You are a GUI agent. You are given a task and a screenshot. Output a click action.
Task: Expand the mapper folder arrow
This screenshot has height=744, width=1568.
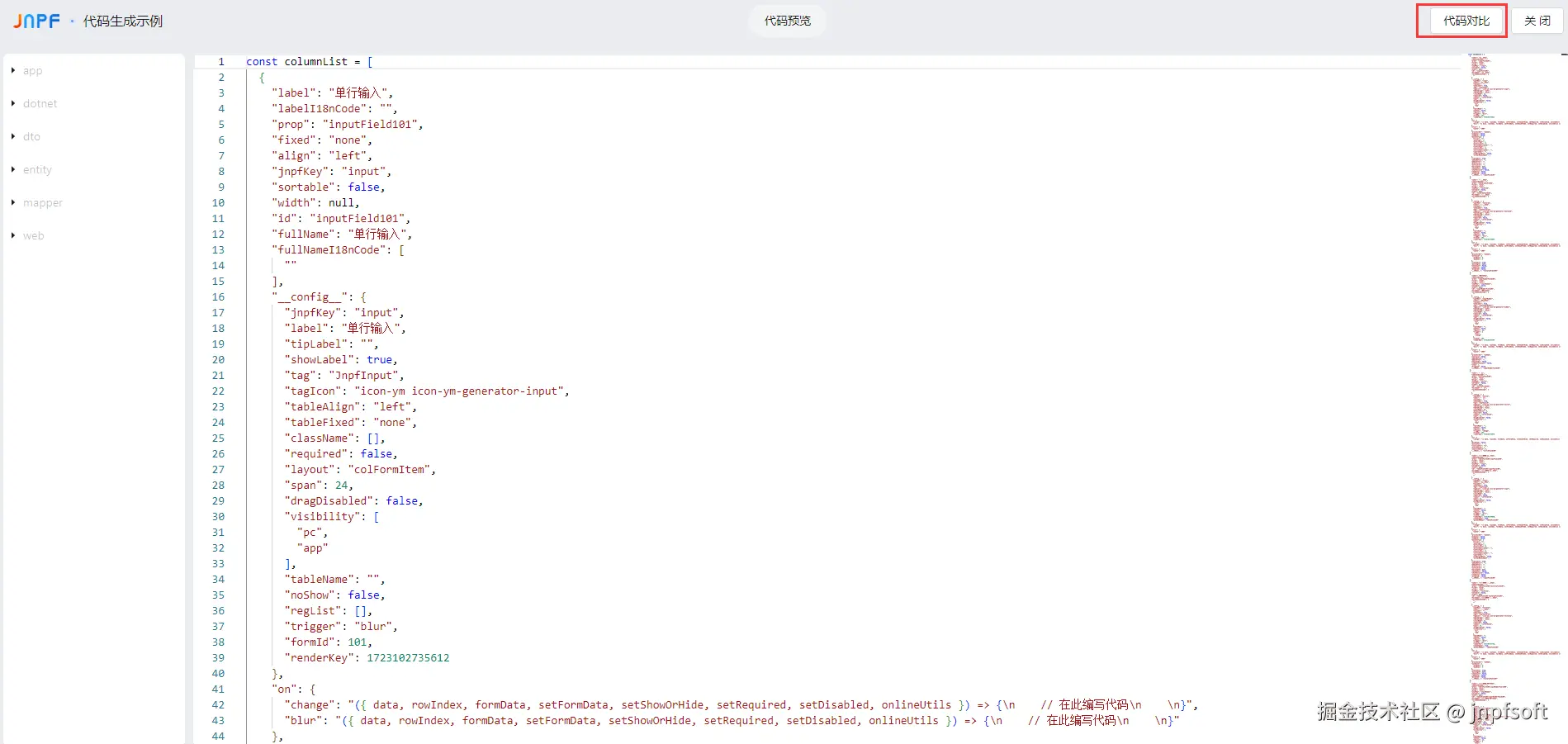coord(13,202)
